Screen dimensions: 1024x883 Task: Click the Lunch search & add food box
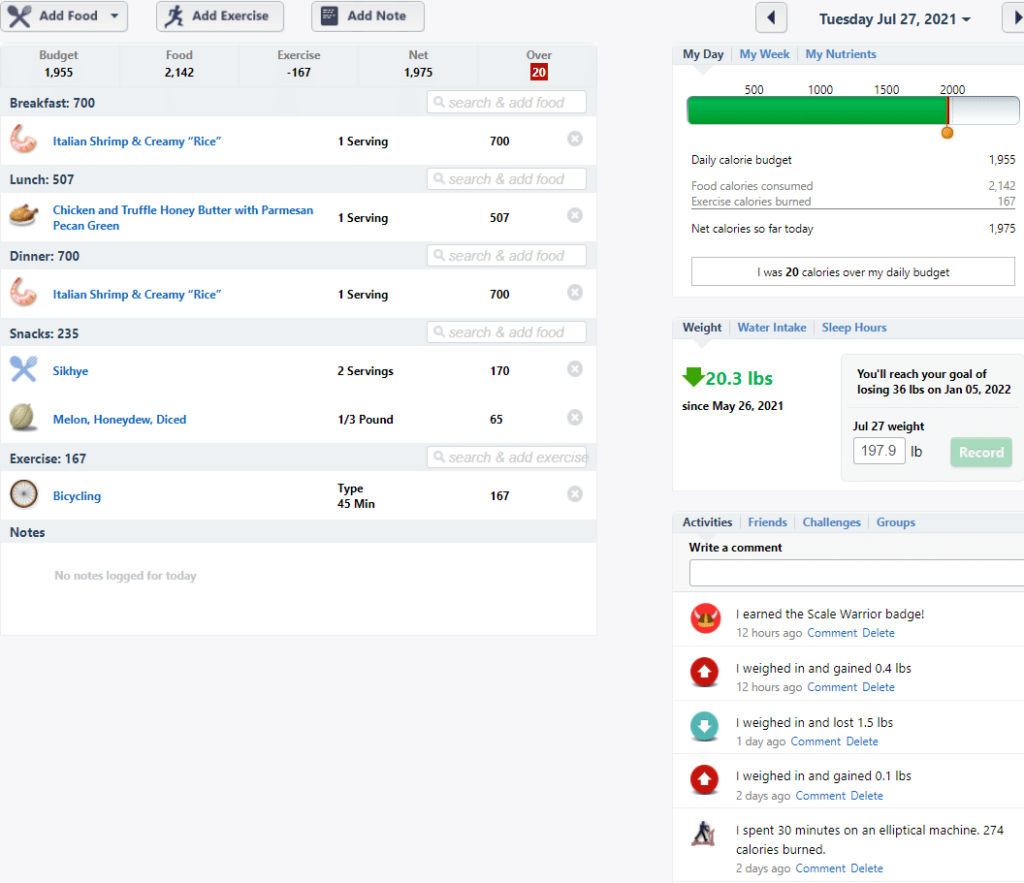tap(507, 179)
